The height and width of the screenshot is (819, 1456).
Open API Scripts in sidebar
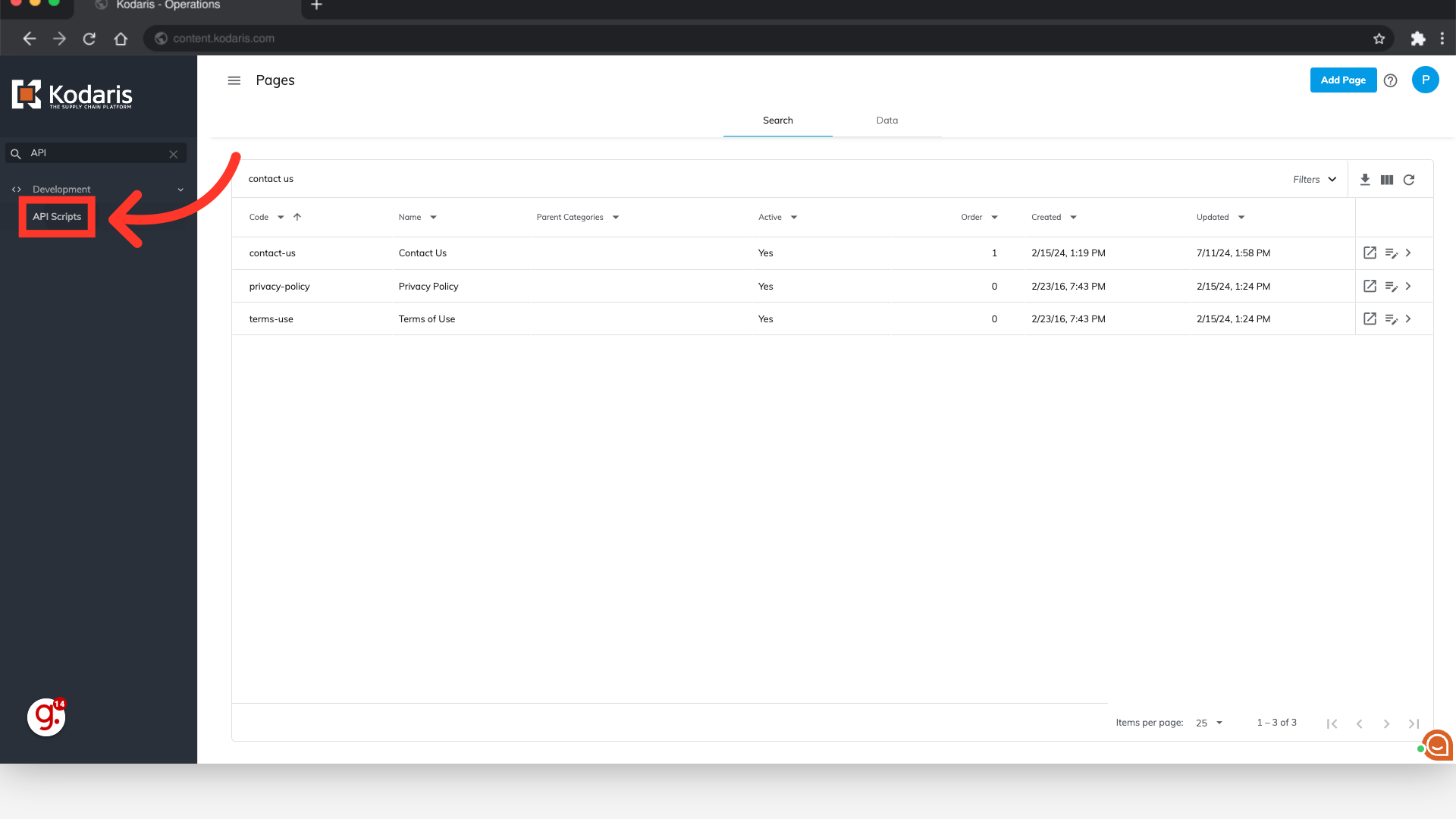57,217
